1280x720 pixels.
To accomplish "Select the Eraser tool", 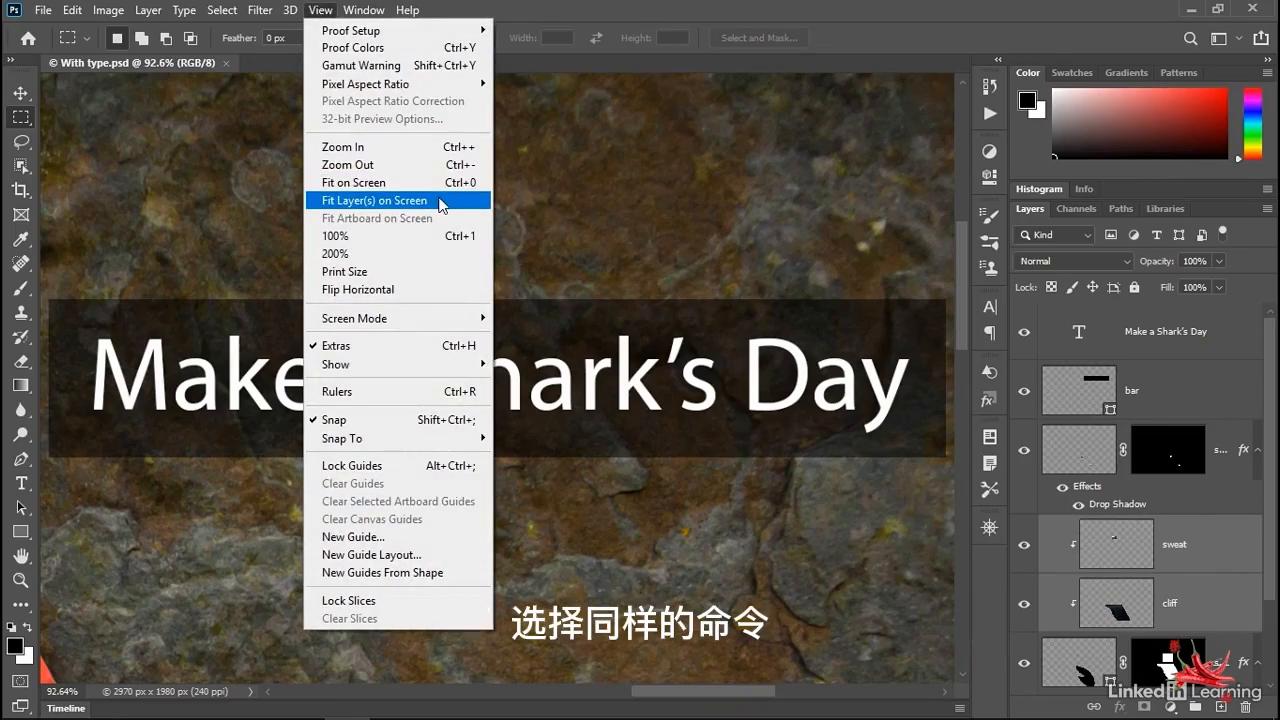I will pyautogui.click(x=21, y=361).
